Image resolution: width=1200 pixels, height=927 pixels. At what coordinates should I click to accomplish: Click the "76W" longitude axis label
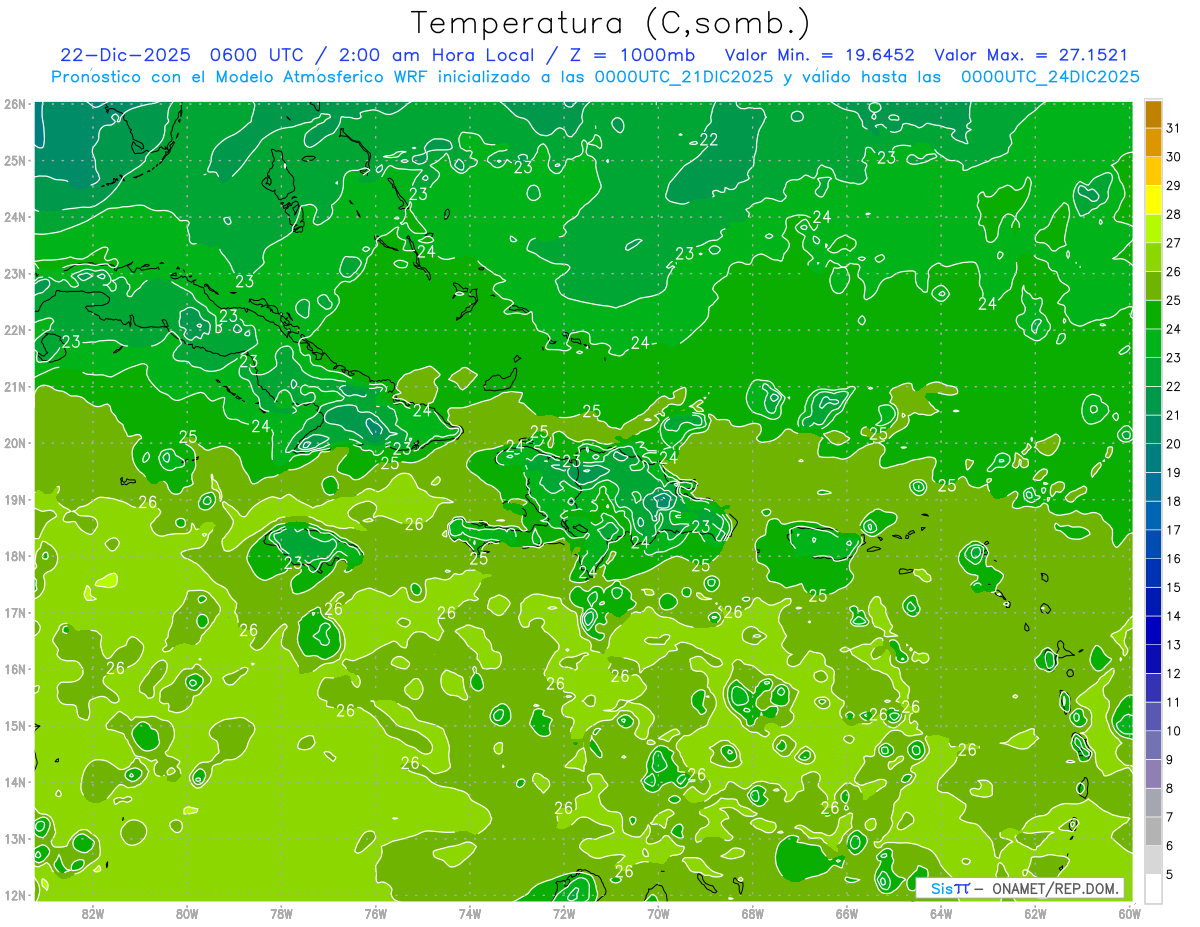376,913
